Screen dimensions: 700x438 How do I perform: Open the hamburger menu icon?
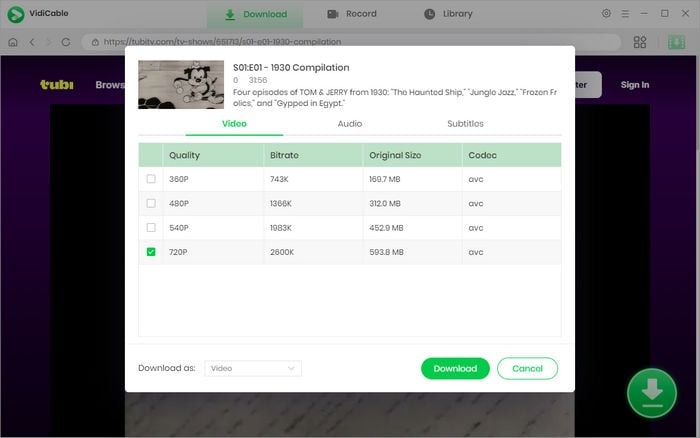(x=625, y=14)
